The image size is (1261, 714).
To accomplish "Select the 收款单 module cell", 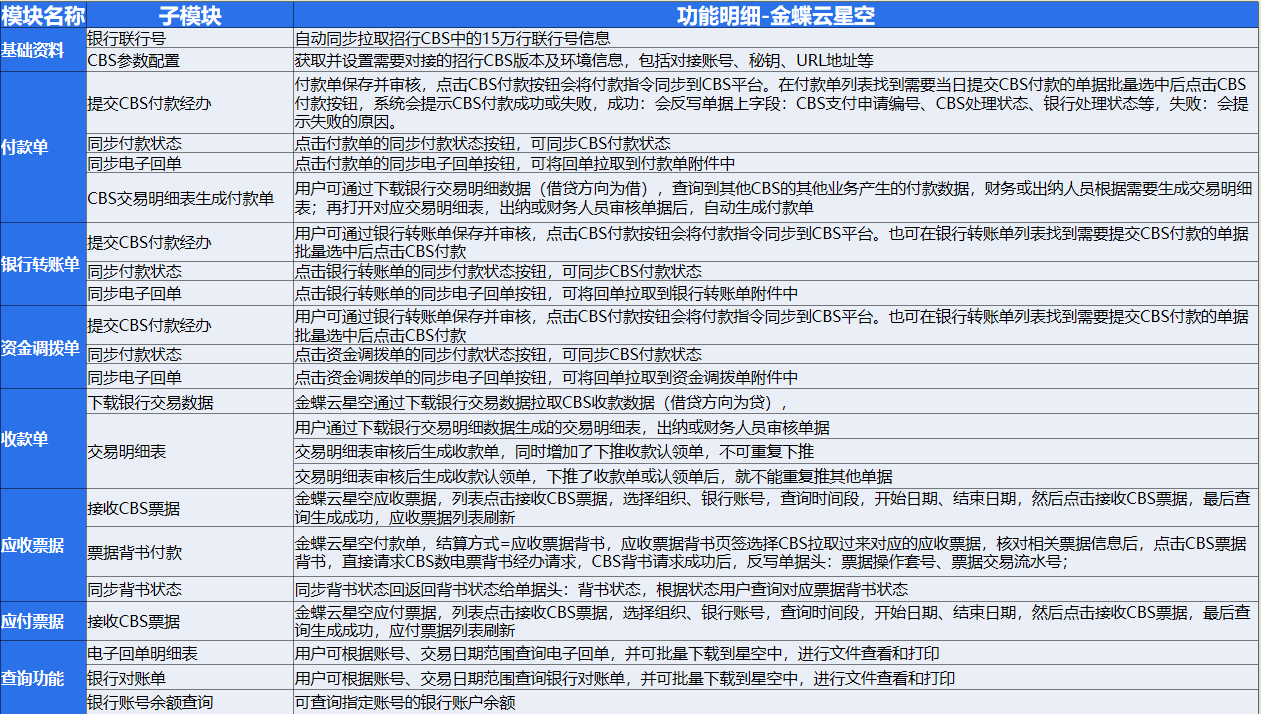I will coord(43,438).
